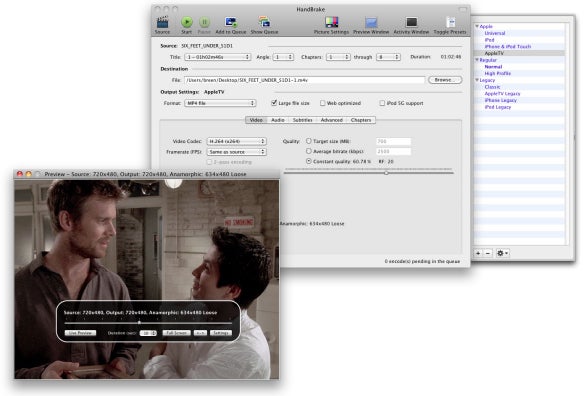This screenshot has height=396, width=584.
Task: Switch to the Chapters tab
Action: pos(361,120)
